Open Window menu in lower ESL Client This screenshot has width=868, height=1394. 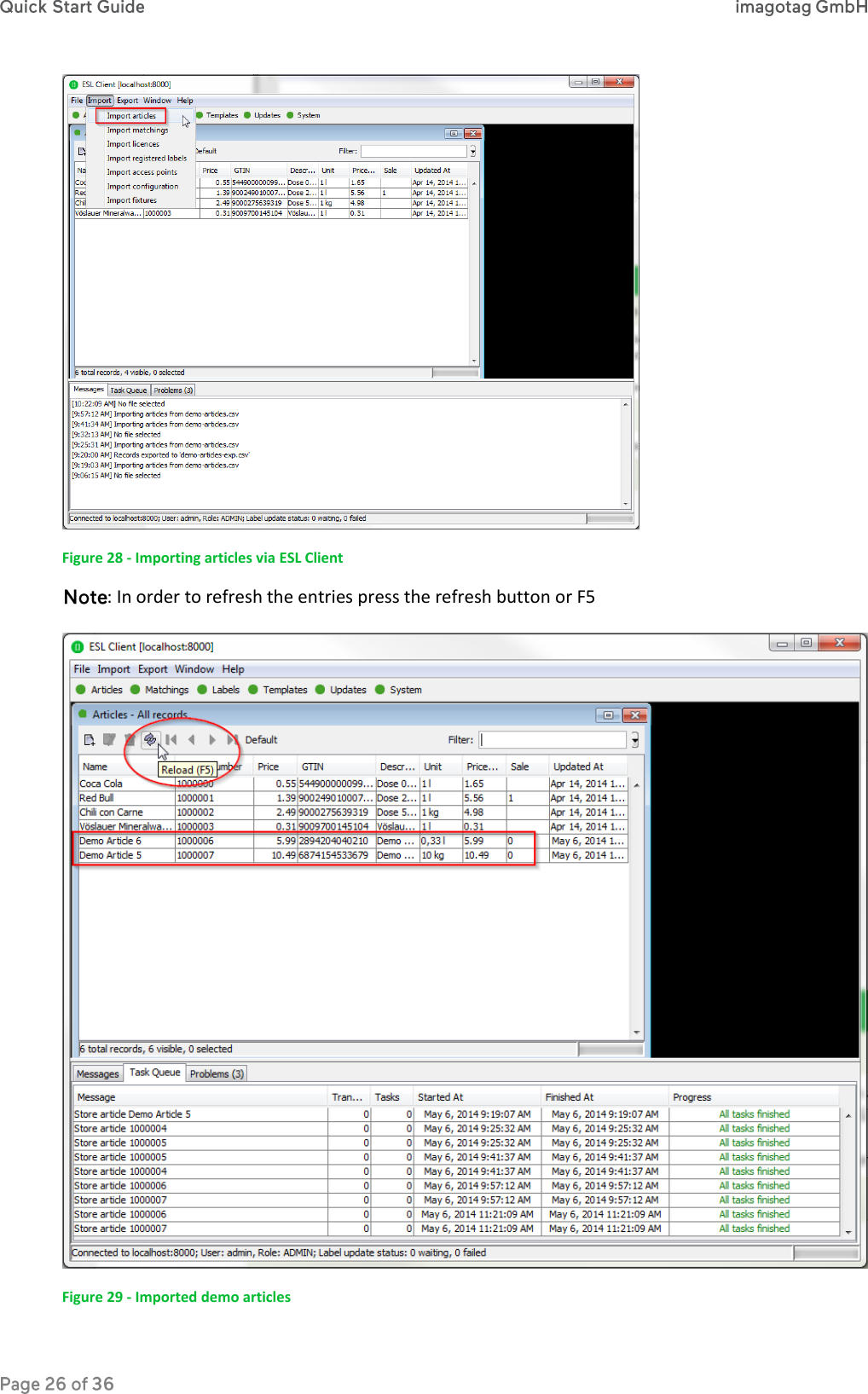[x=194, y=669]
